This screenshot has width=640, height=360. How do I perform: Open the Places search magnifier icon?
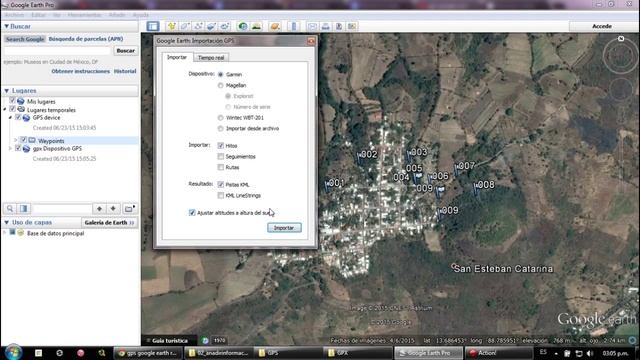[10, 209]
